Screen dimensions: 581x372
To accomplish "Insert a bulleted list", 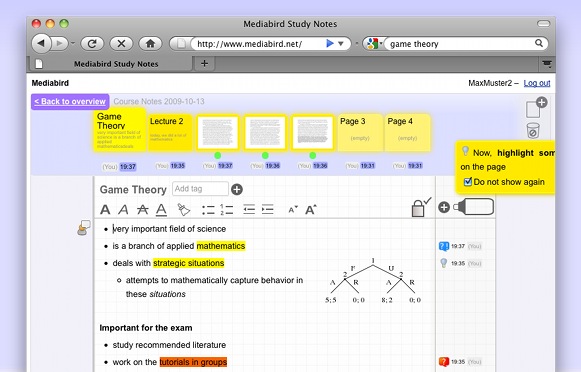I will [208, 210].
